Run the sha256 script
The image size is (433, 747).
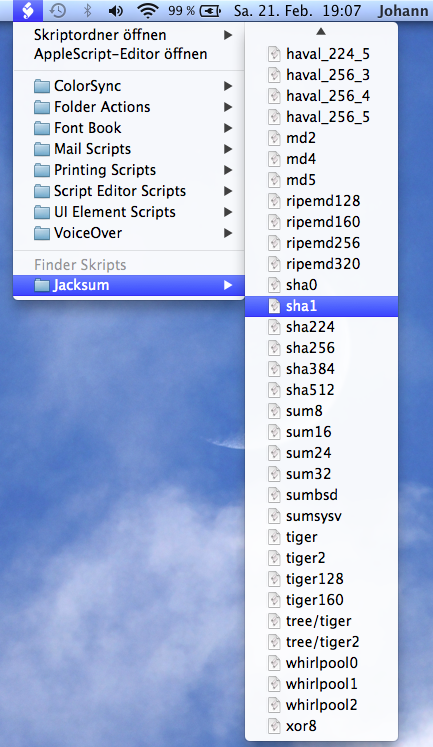322,348
